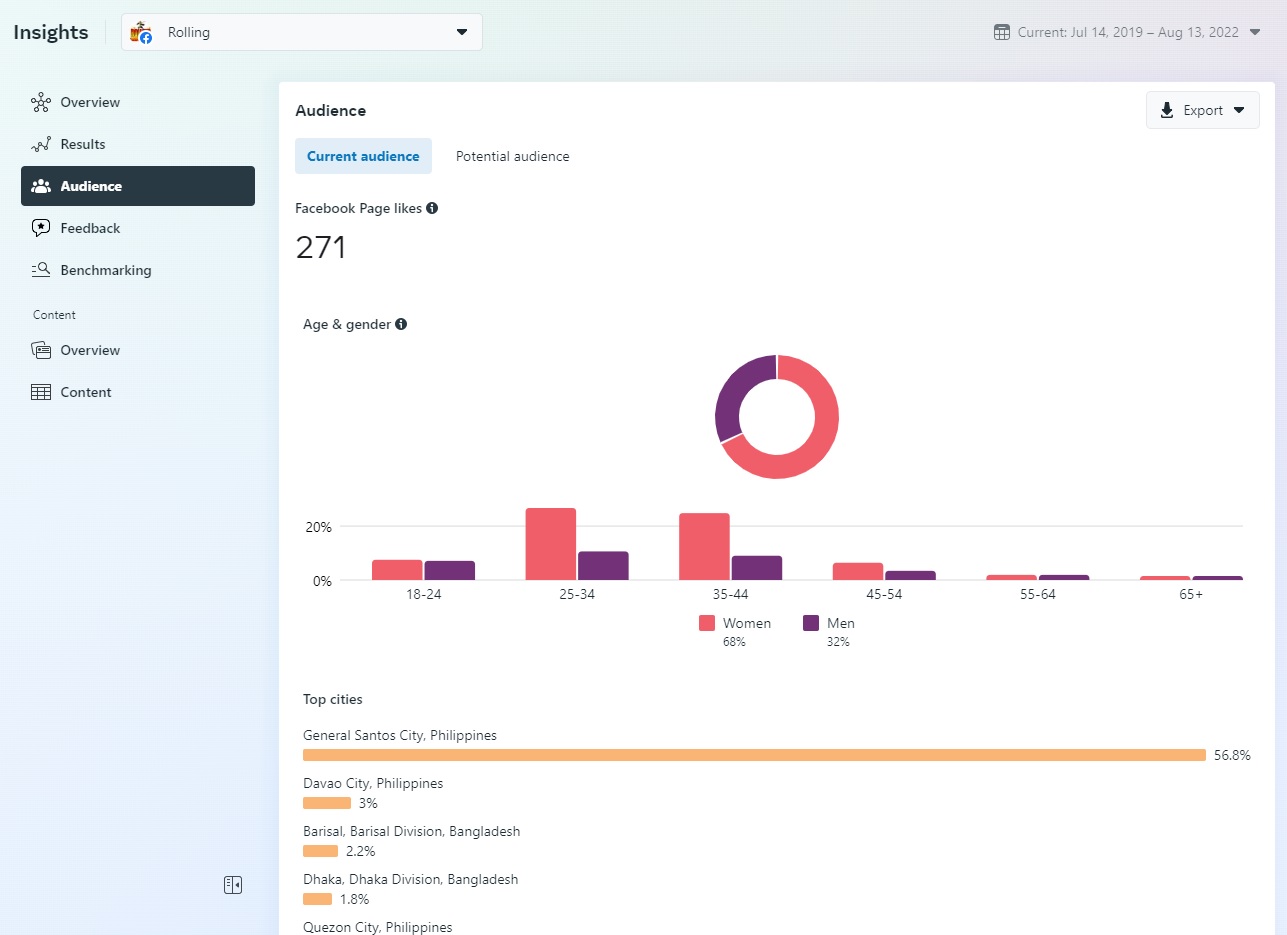Click the Overview network icon in sidebar

click(41, 102)
